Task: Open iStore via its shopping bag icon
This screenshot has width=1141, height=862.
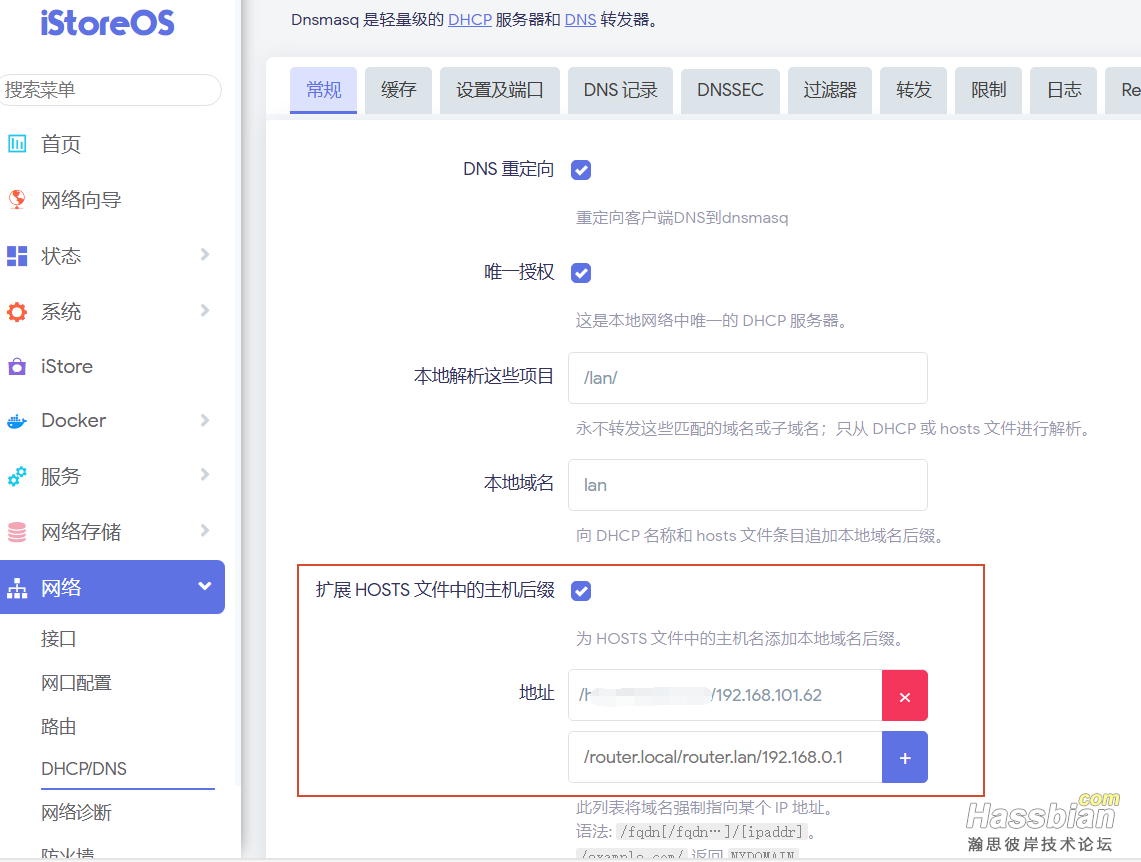Action: click(x=17, y=366)
